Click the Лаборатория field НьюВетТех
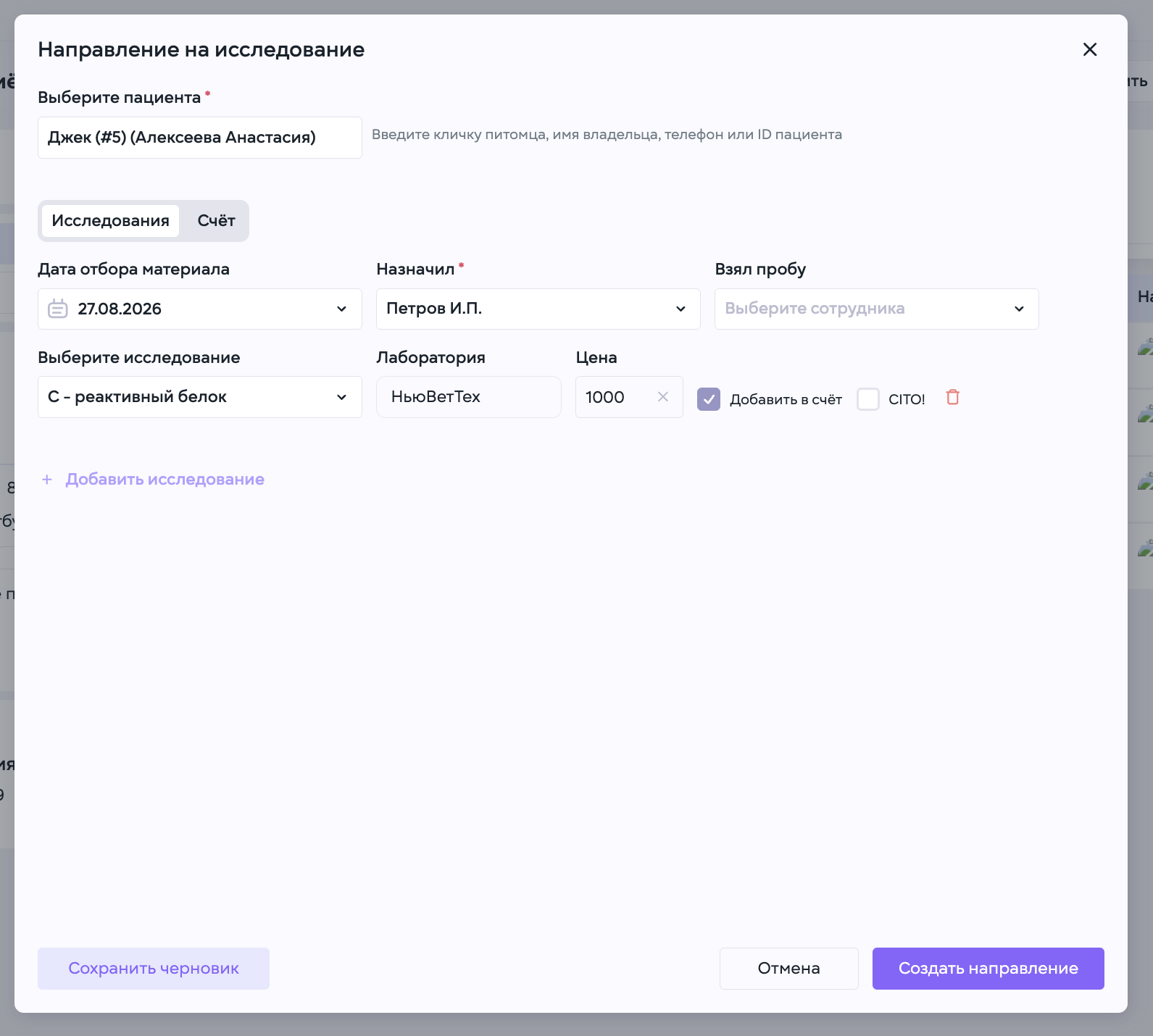This screenshot has height=1036, width=1153. click(468, 397)
